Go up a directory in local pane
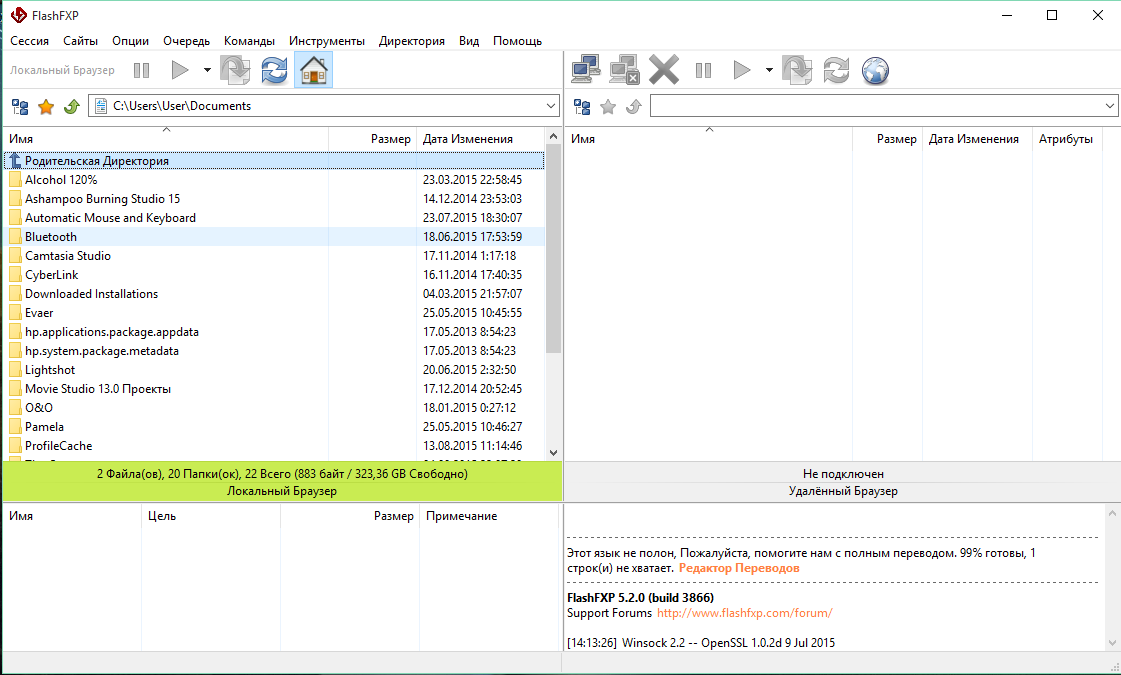The width and height of the screenshot is (1121, 675). 71,107
